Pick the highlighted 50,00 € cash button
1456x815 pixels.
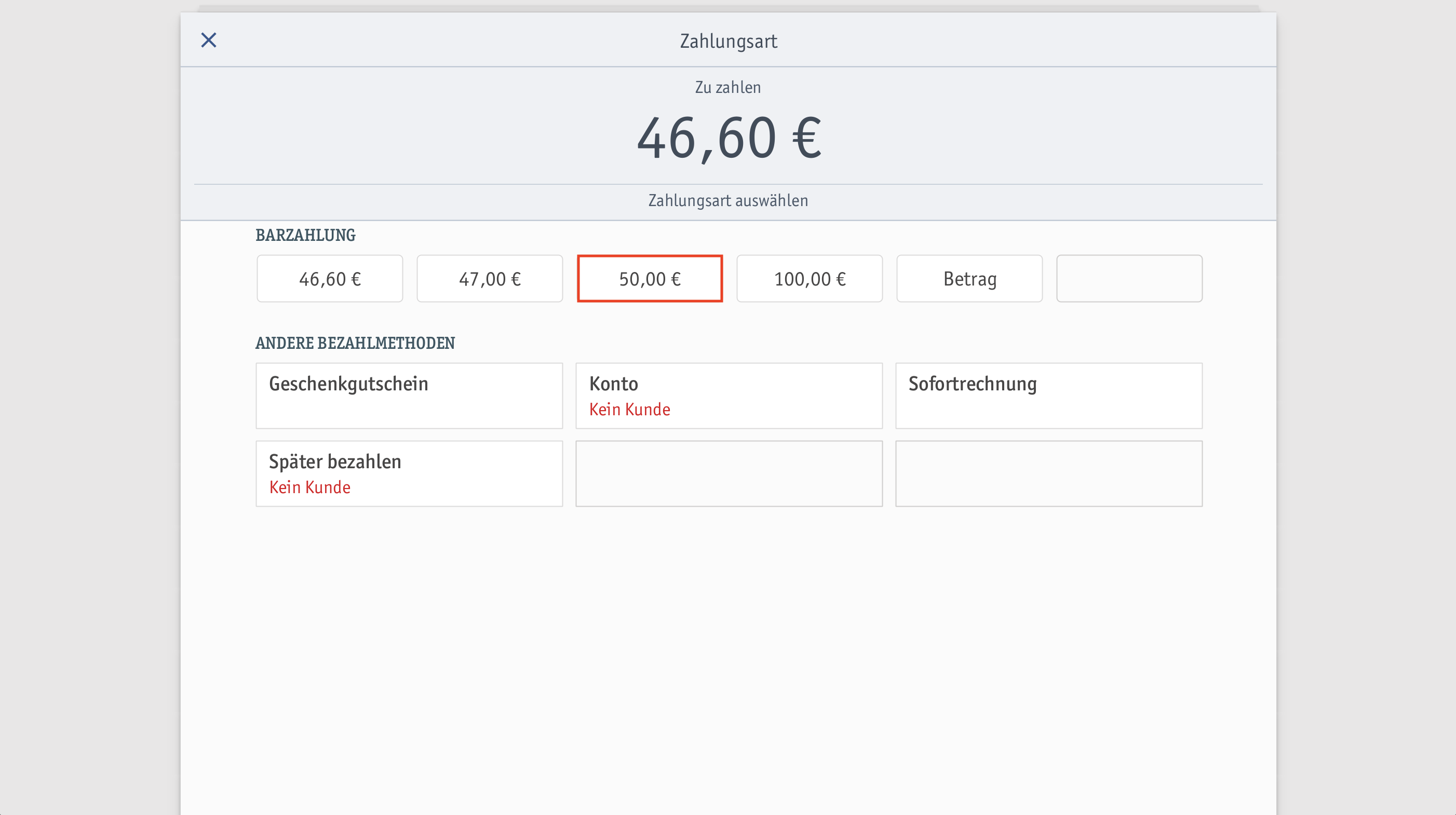tap(650, 279)
